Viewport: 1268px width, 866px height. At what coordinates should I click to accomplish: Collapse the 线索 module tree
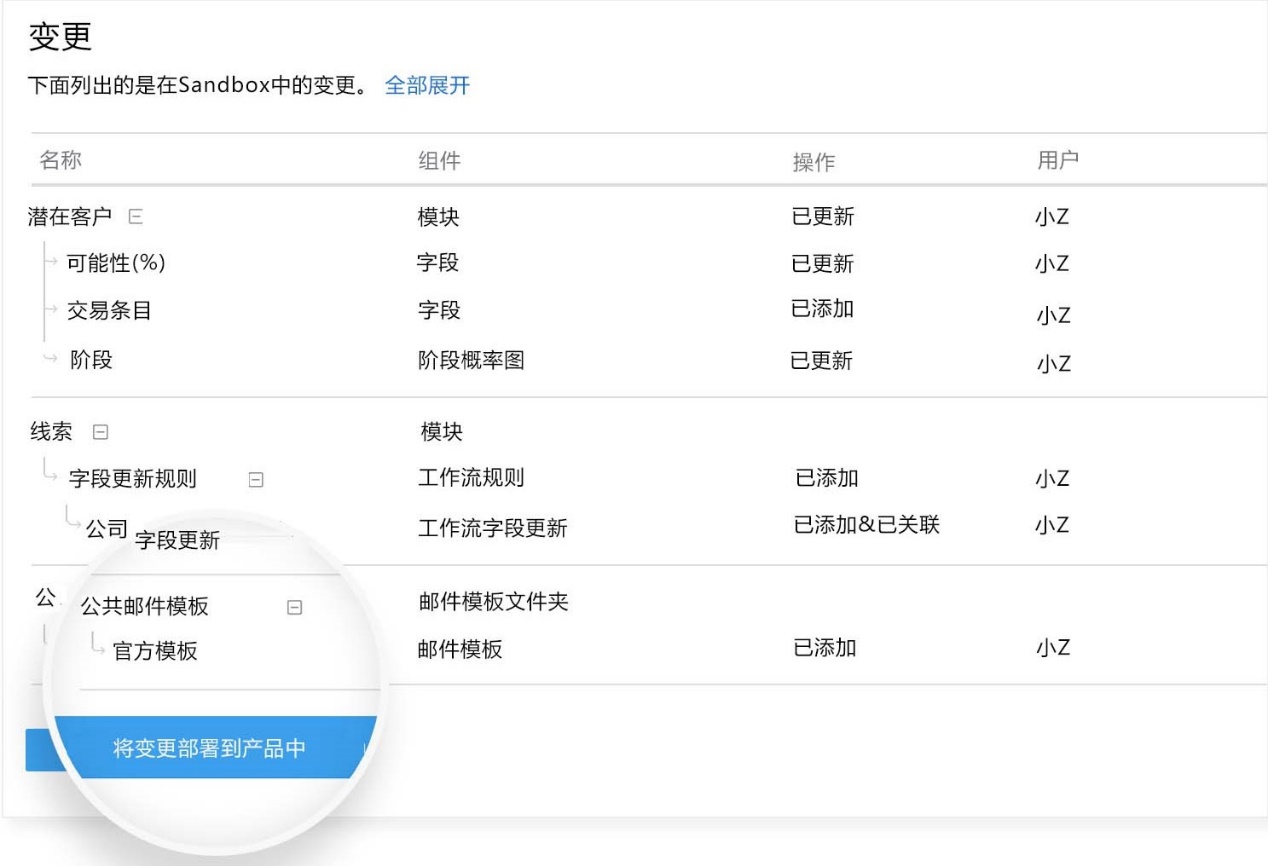pos(99,432)
